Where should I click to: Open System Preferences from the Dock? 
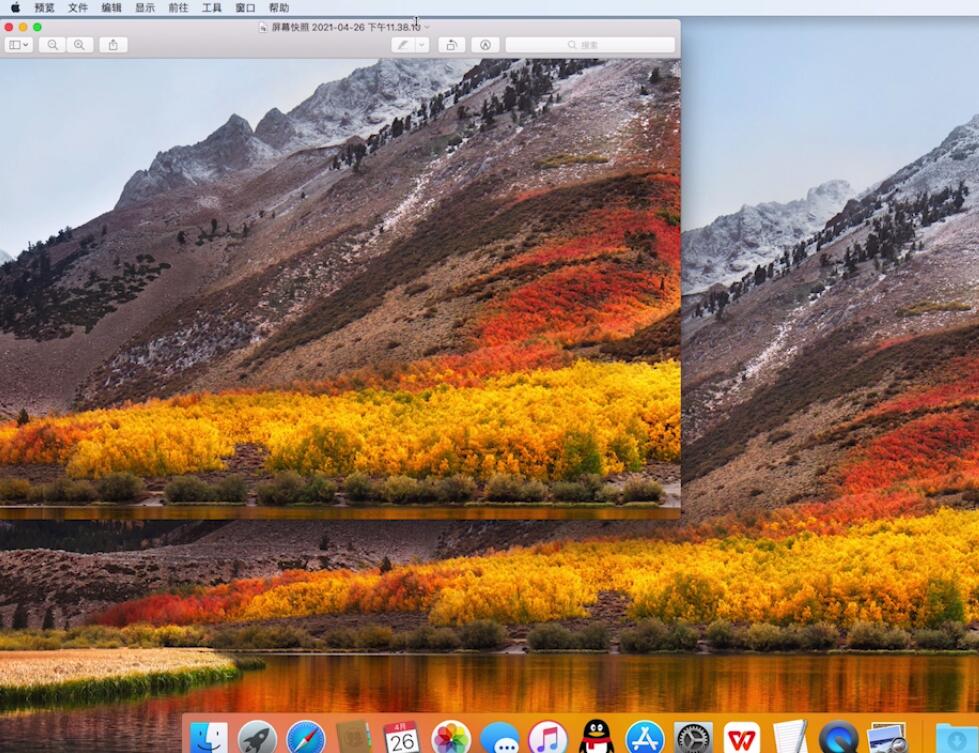pyautogui.click(x=693, y=738)
